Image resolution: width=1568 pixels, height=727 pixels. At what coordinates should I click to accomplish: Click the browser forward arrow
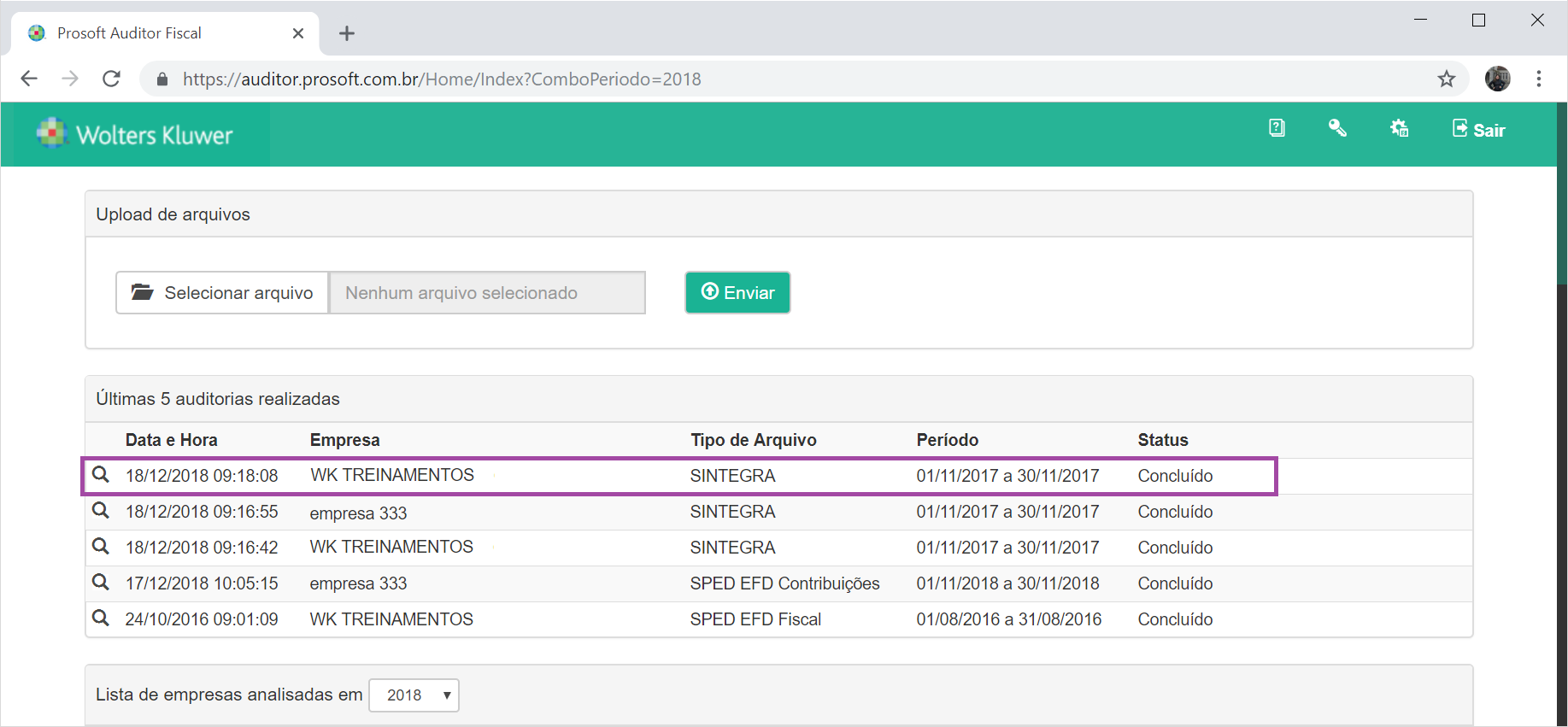70,79
